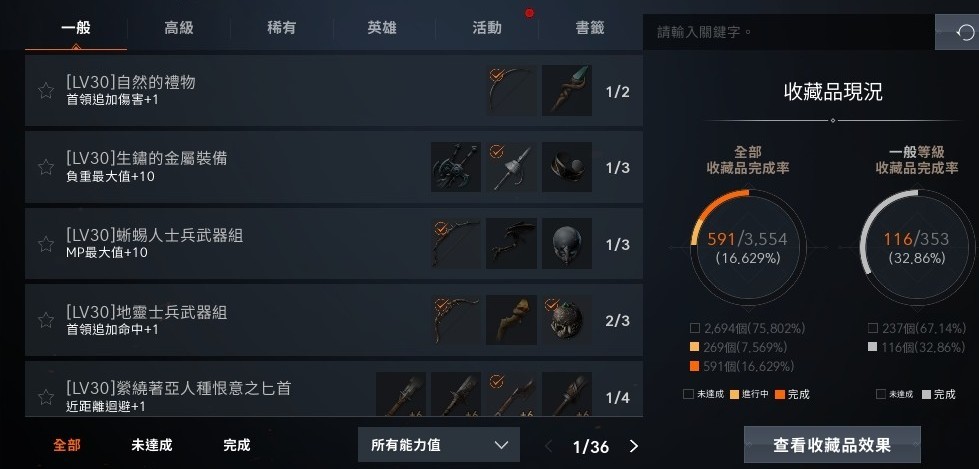This screenshot has width=979, height=469.
Task: Switch to the 高級 tab
Action: [179, 28]
